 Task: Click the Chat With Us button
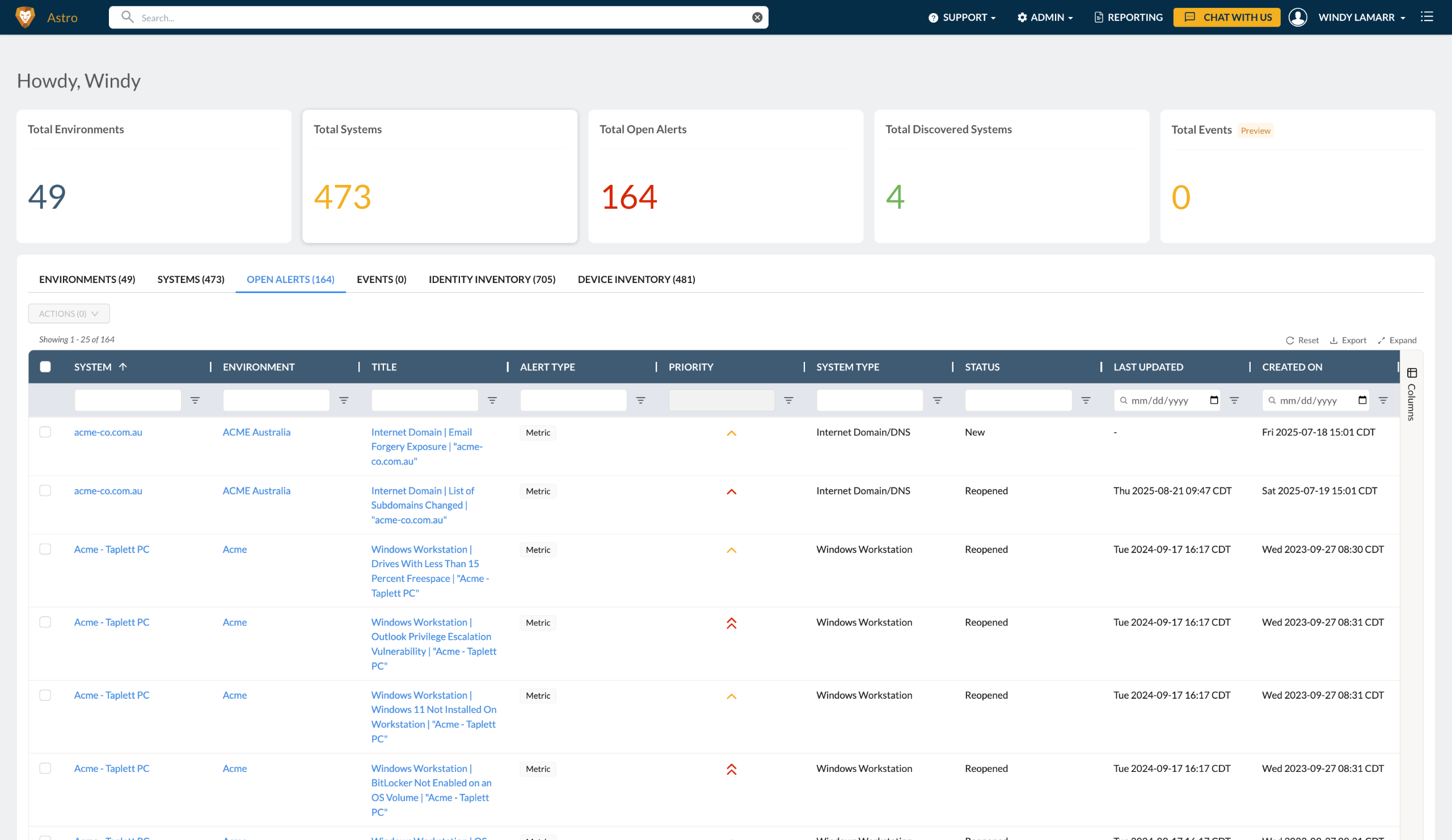[1227, 17]
